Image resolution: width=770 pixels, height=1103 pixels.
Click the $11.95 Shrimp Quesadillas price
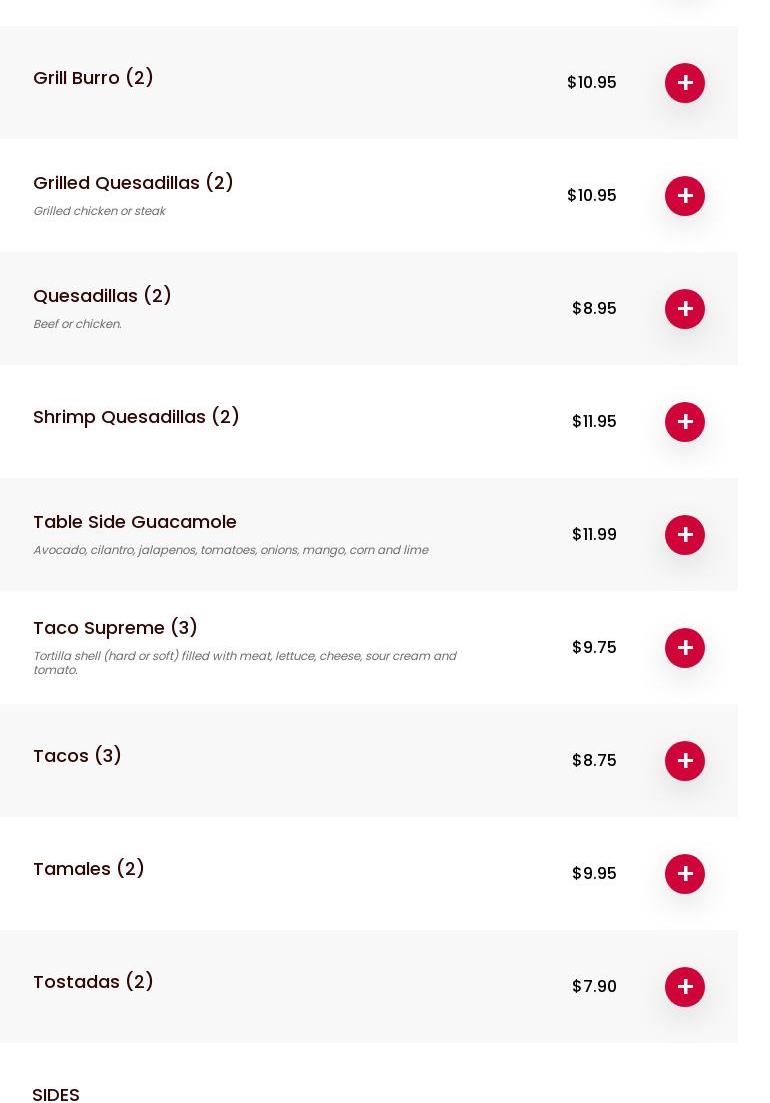coord(594,422)
